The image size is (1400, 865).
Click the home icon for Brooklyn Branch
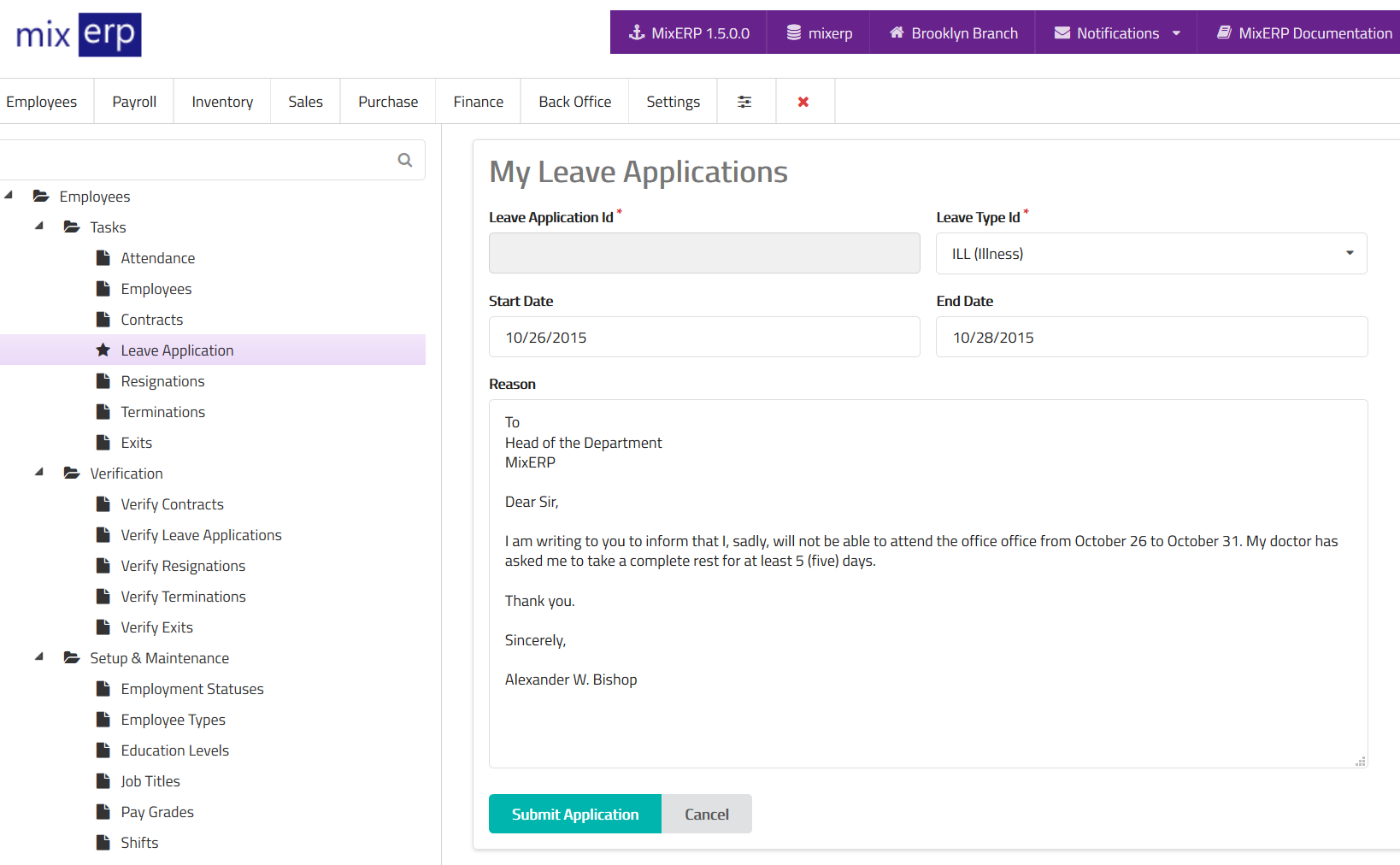tap(897, 32)
